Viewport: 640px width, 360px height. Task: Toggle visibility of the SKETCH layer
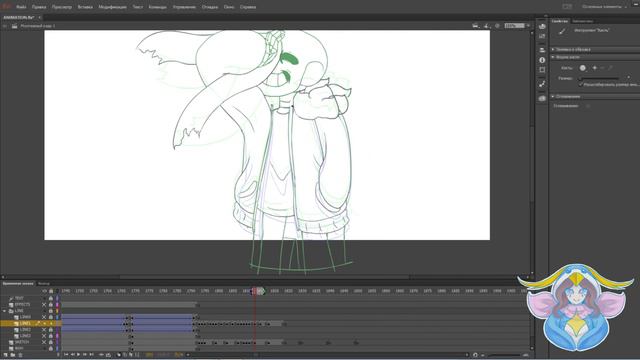pyautogui.click(x=44, y=342)
